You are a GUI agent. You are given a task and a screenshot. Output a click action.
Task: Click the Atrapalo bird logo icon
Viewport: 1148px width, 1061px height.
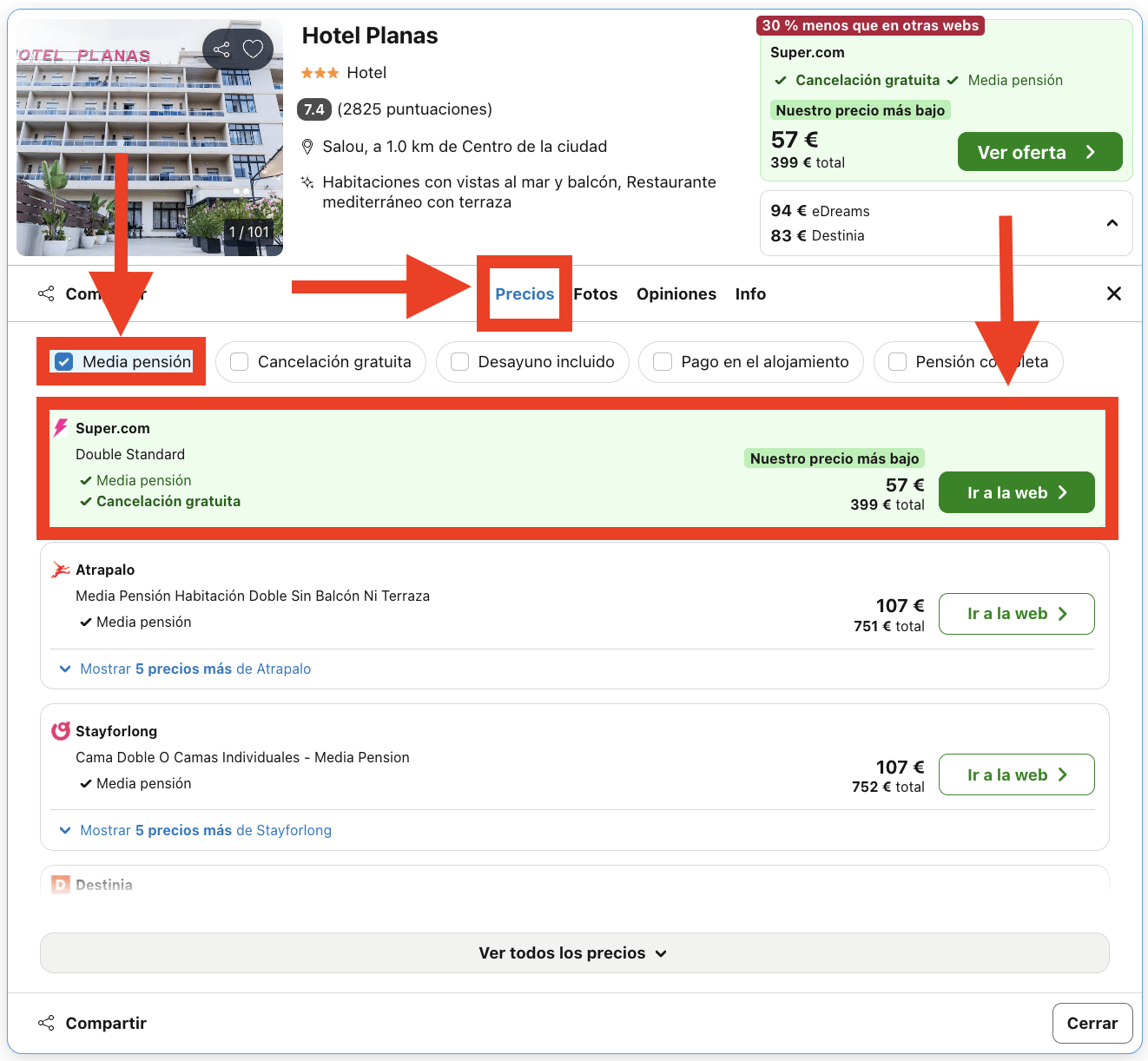click(x=59, y=569)
